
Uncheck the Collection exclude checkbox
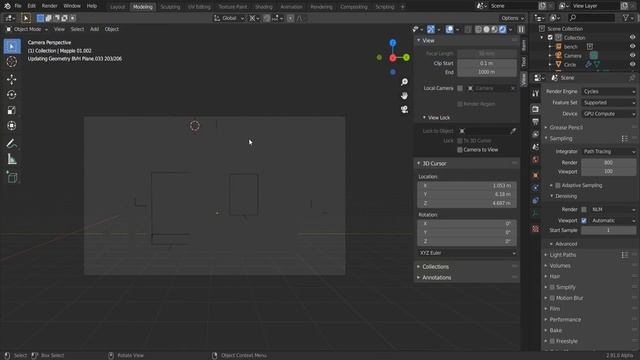pos(550,38)
